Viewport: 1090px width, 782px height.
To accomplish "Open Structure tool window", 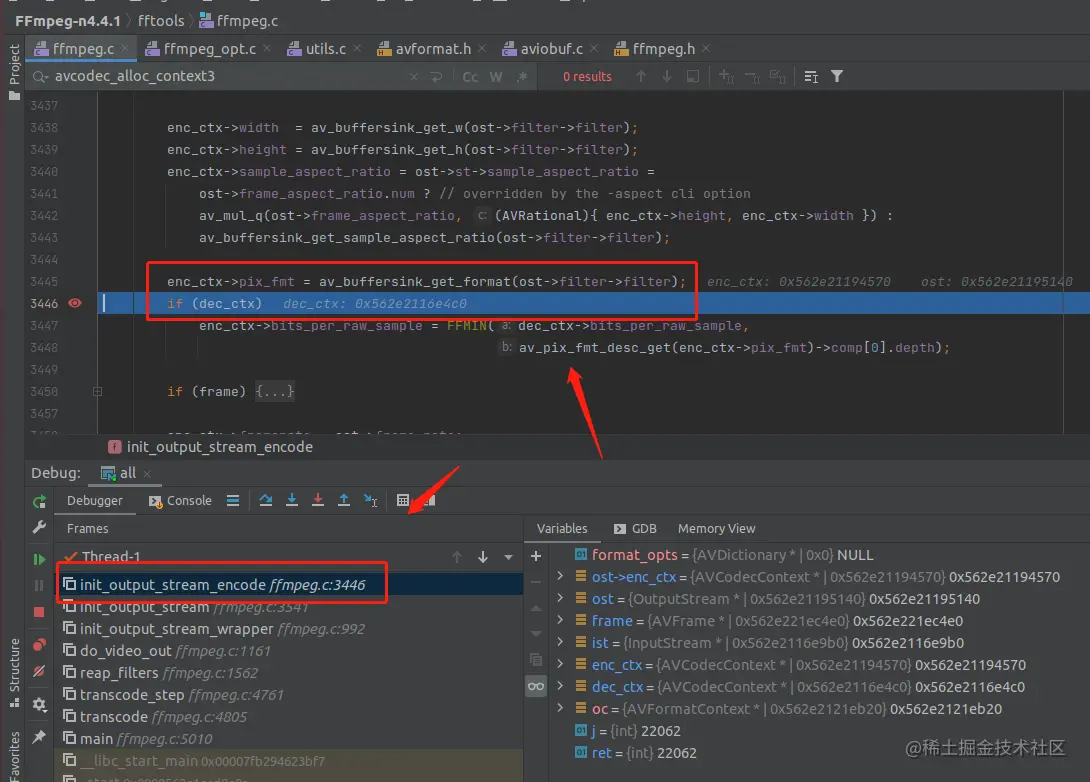I will click(x=14, y=672).
